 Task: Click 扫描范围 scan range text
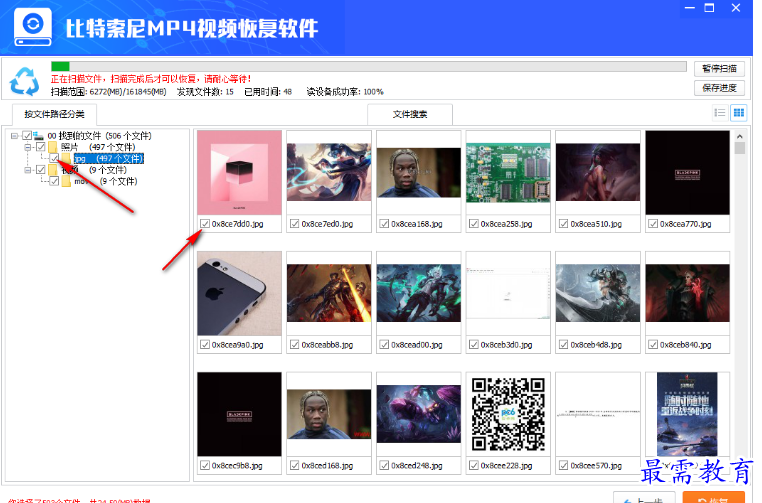pyautogui.click(x=108, y=92)
